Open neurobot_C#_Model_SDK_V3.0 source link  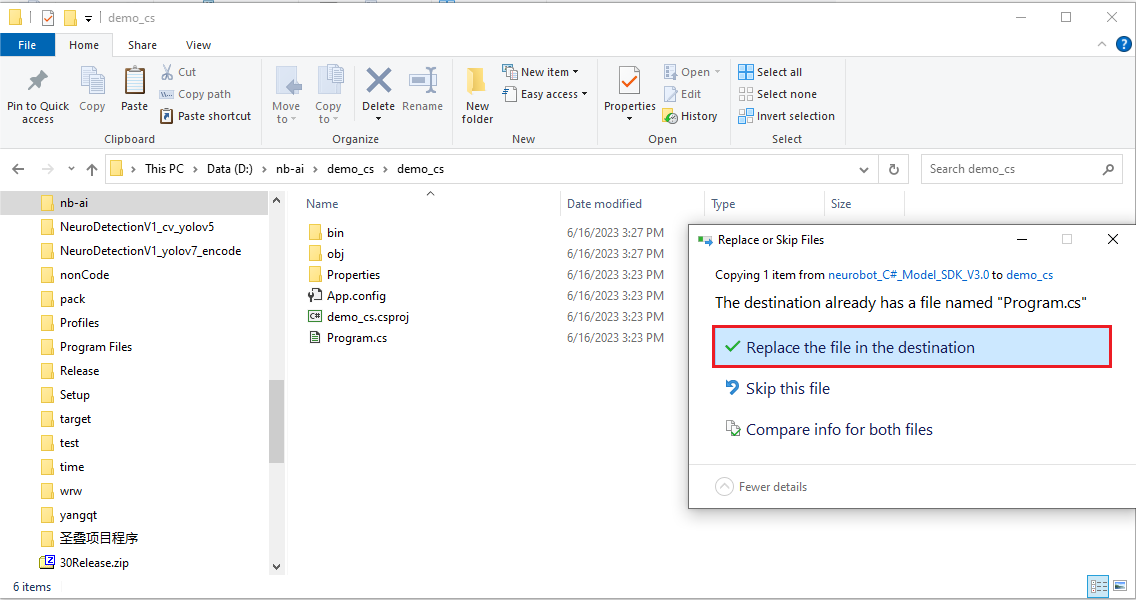coord(908,275)
